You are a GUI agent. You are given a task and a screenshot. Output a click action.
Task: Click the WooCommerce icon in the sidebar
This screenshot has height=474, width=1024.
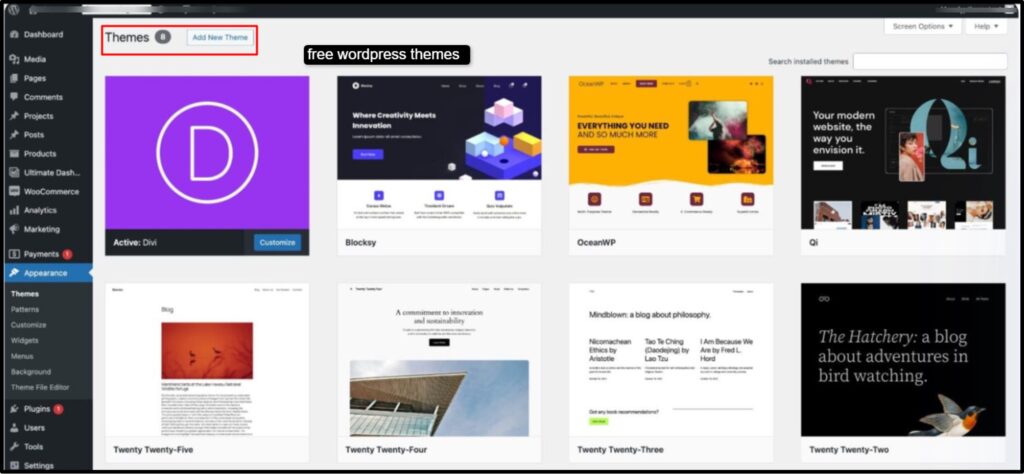[14, 191]
